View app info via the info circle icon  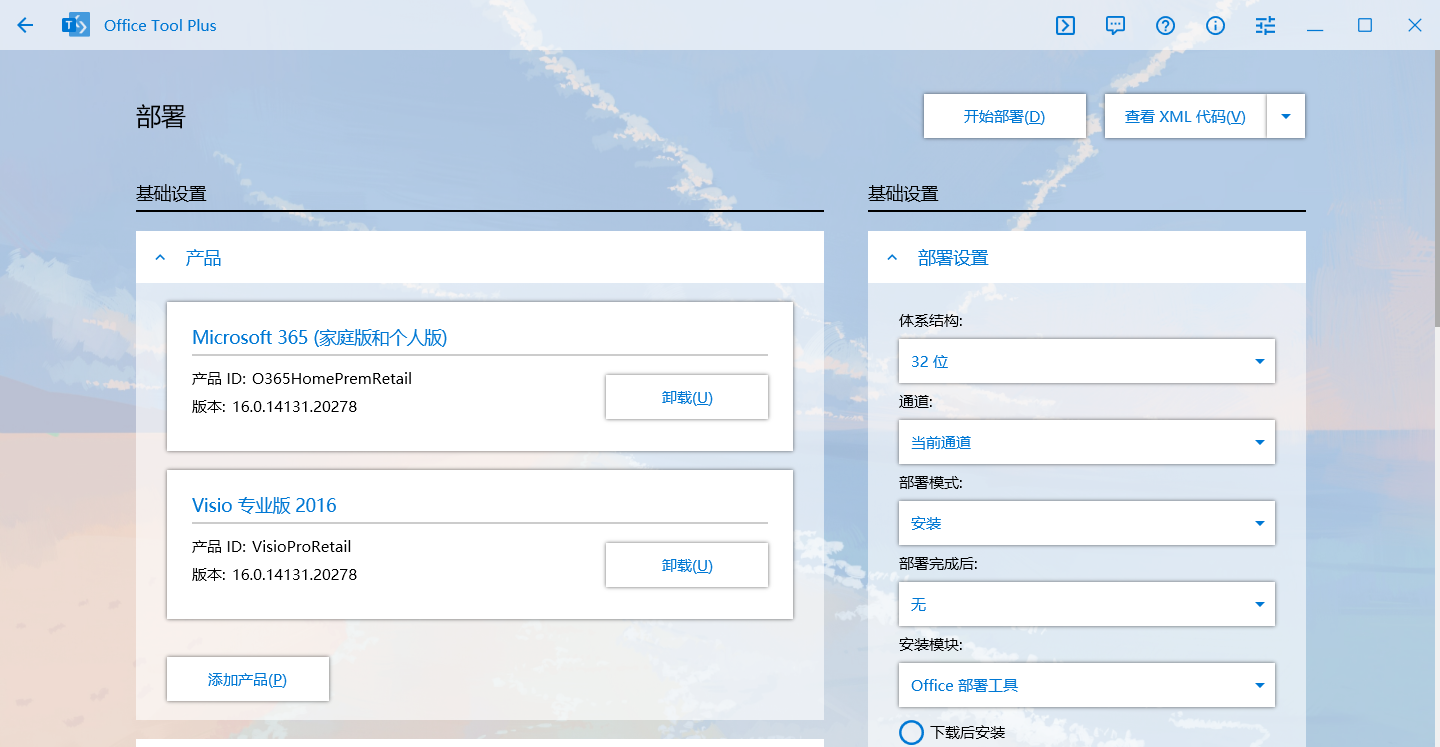1215,25
